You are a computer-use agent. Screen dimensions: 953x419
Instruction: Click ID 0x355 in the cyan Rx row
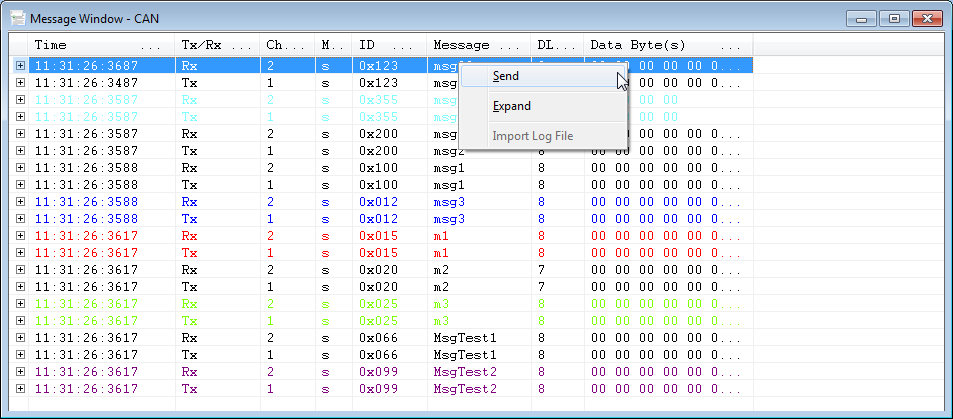pyautogui.click(x=379, y=99)
